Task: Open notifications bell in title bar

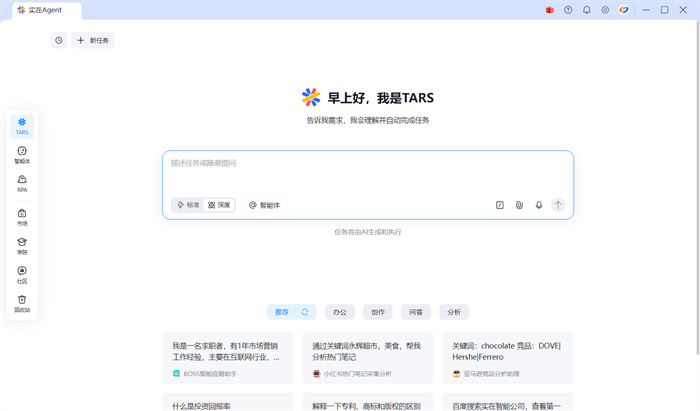Action: coord(587,10)
